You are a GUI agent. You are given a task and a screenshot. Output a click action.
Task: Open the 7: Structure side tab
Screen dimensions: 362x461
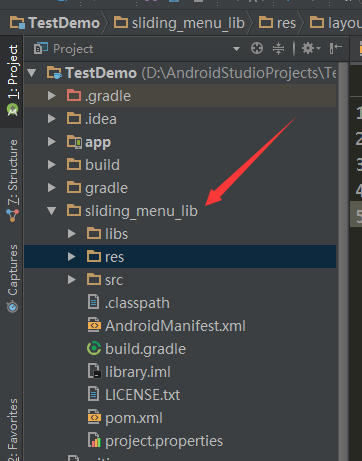12,181
